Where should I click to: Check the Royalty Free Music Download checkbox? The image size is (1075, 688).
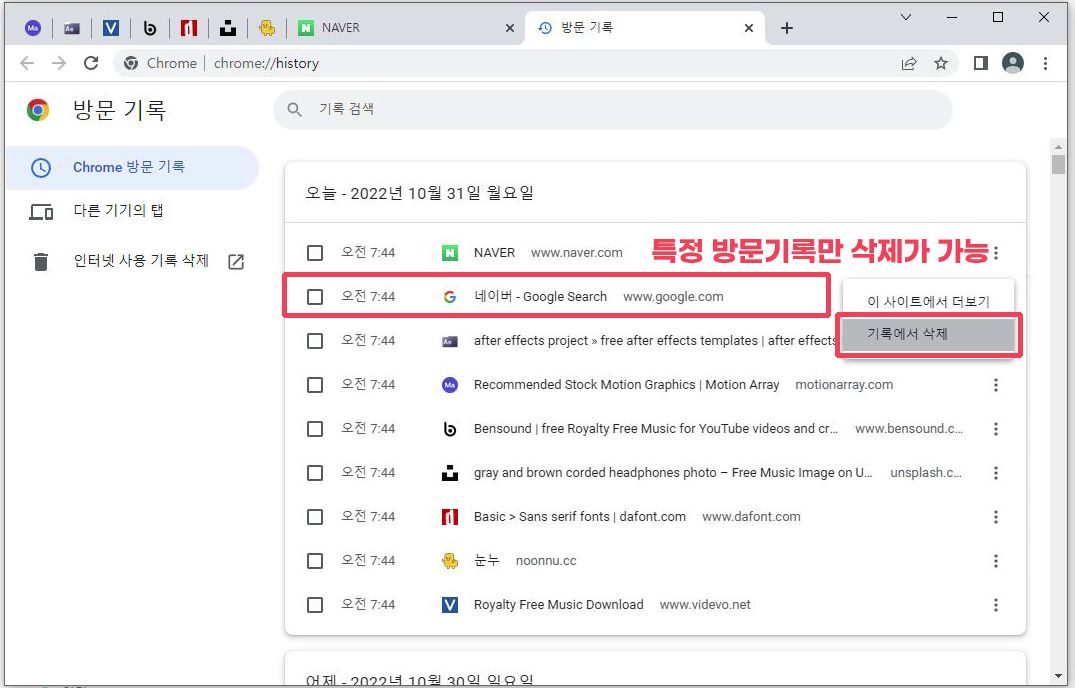[x=315, y=605]
